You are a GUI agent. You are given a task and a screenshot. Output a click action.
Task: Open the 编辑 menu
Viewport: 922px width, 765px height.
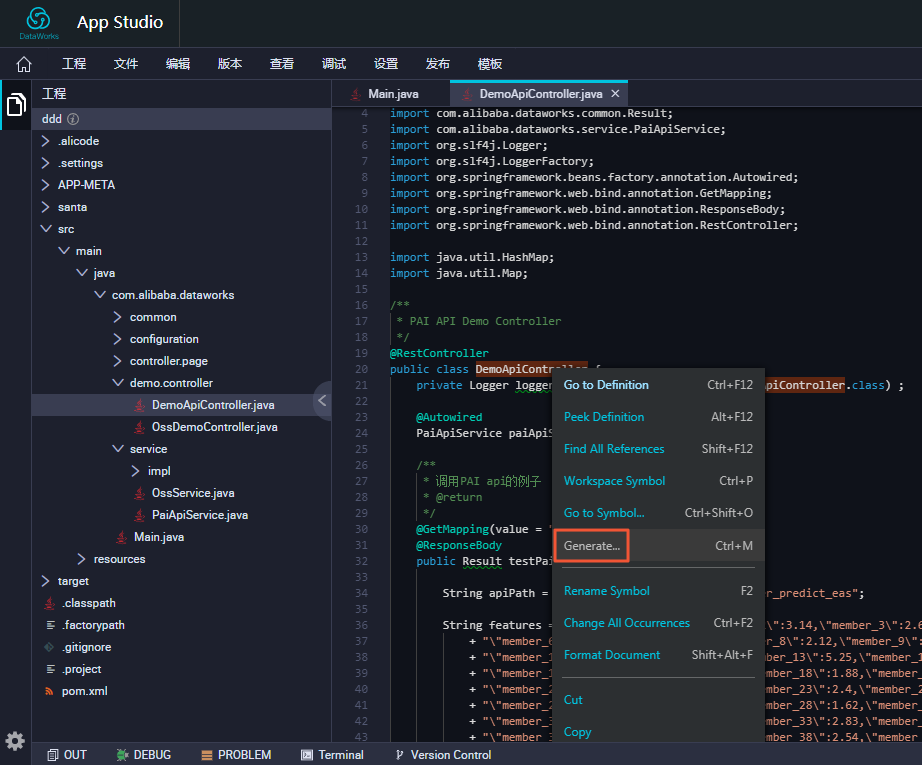coord(178,64)
